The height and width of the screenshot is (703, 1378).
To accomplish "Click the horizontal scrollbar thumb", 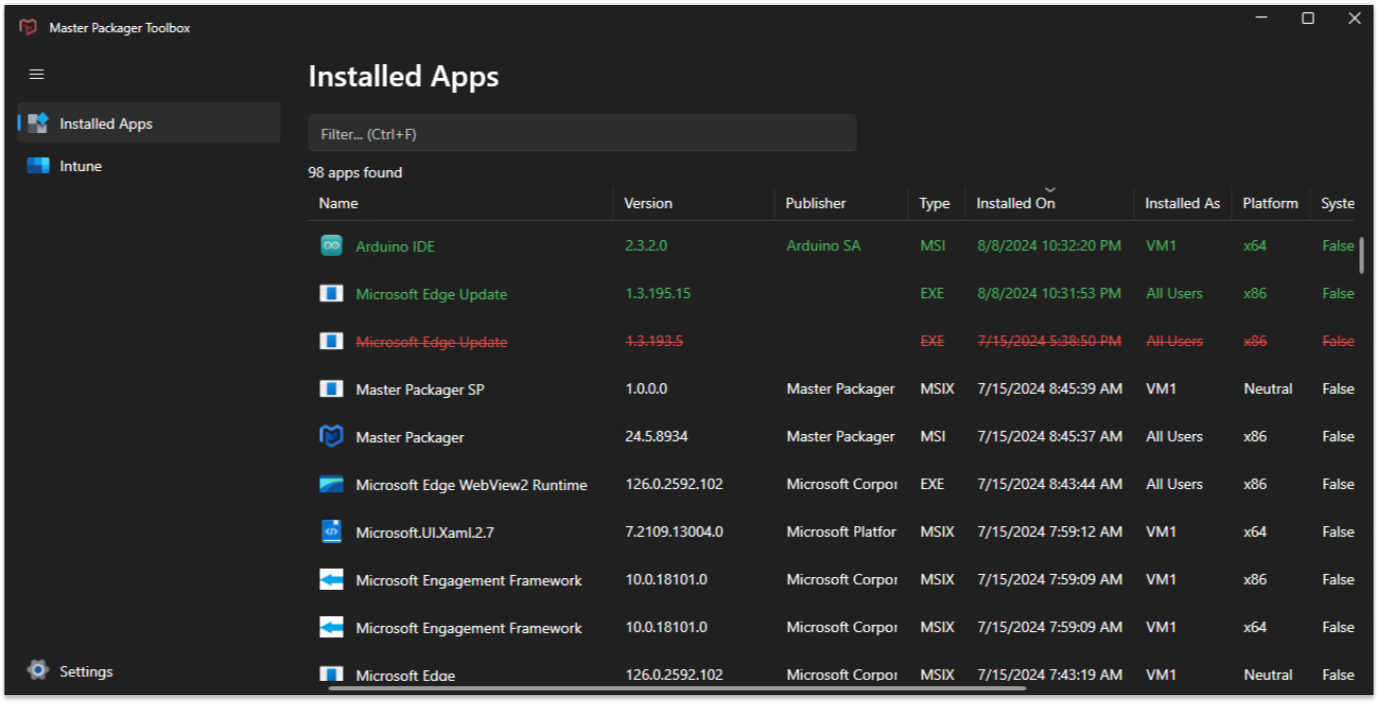I will [677, 688].
